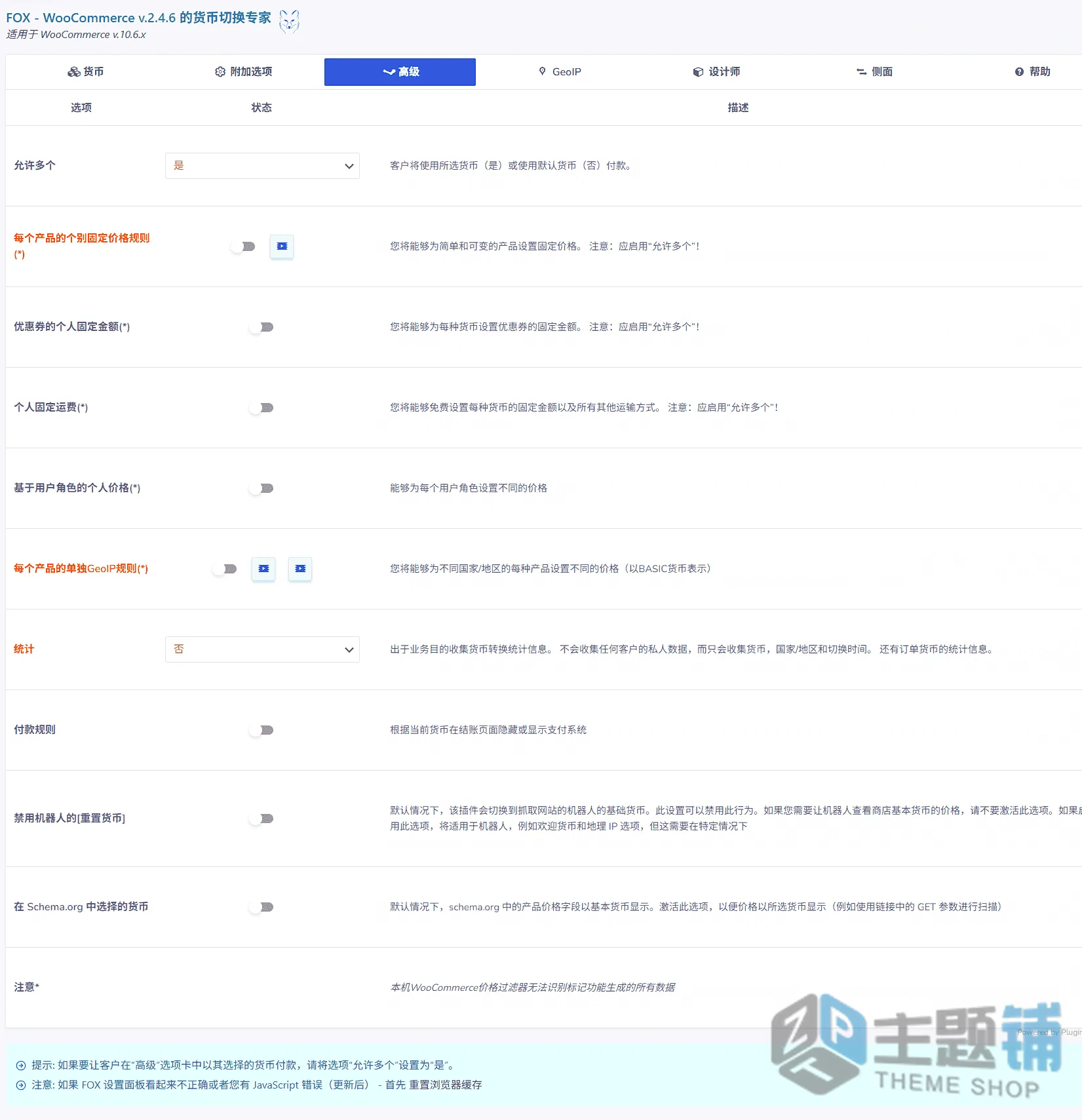Toggle 基于用户角色的个人价格 switch
Screen dimensions: 1082x1120
261,488
